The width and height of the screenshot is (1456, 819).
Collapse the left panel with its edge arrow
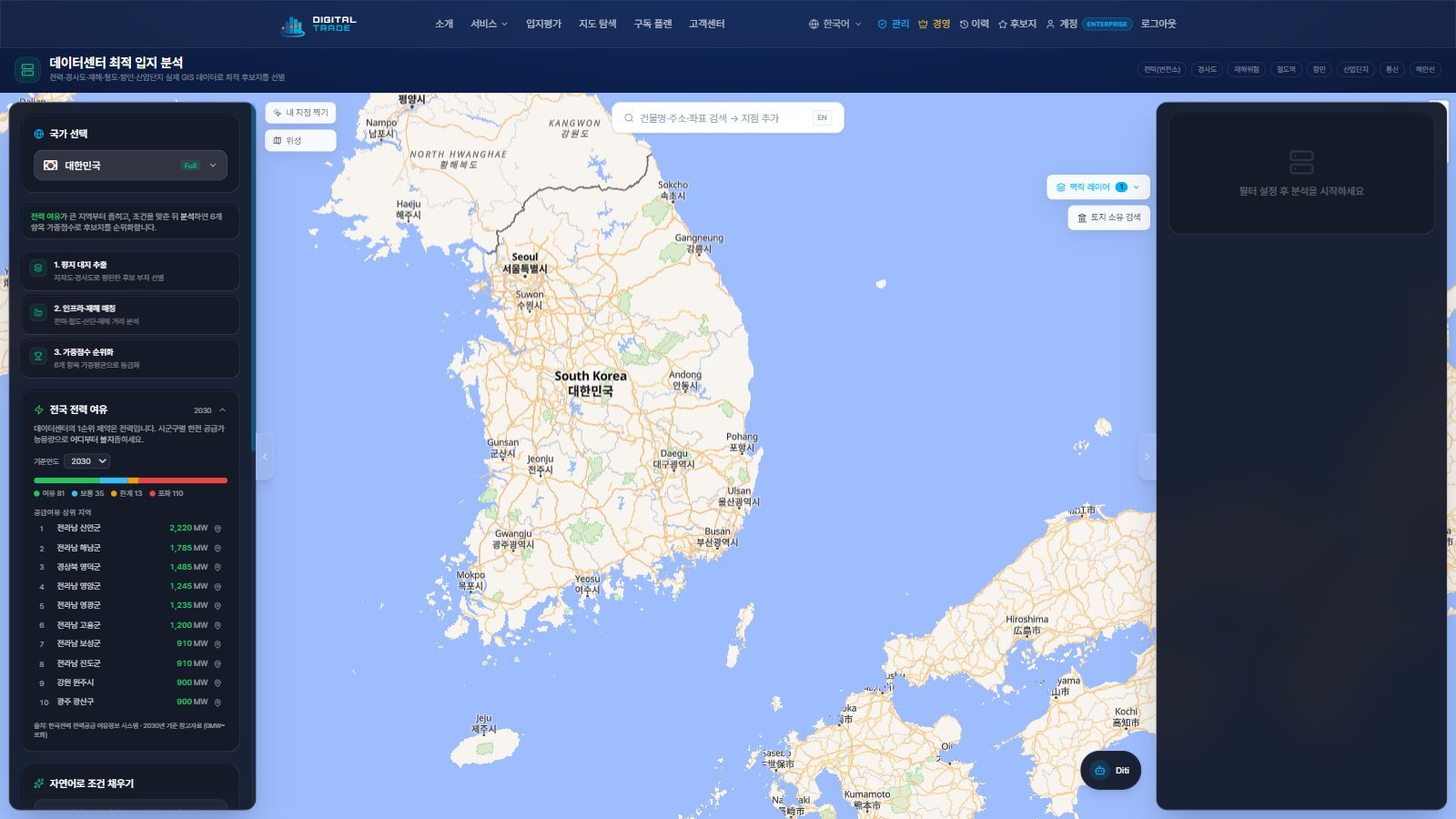click(265, 456)
